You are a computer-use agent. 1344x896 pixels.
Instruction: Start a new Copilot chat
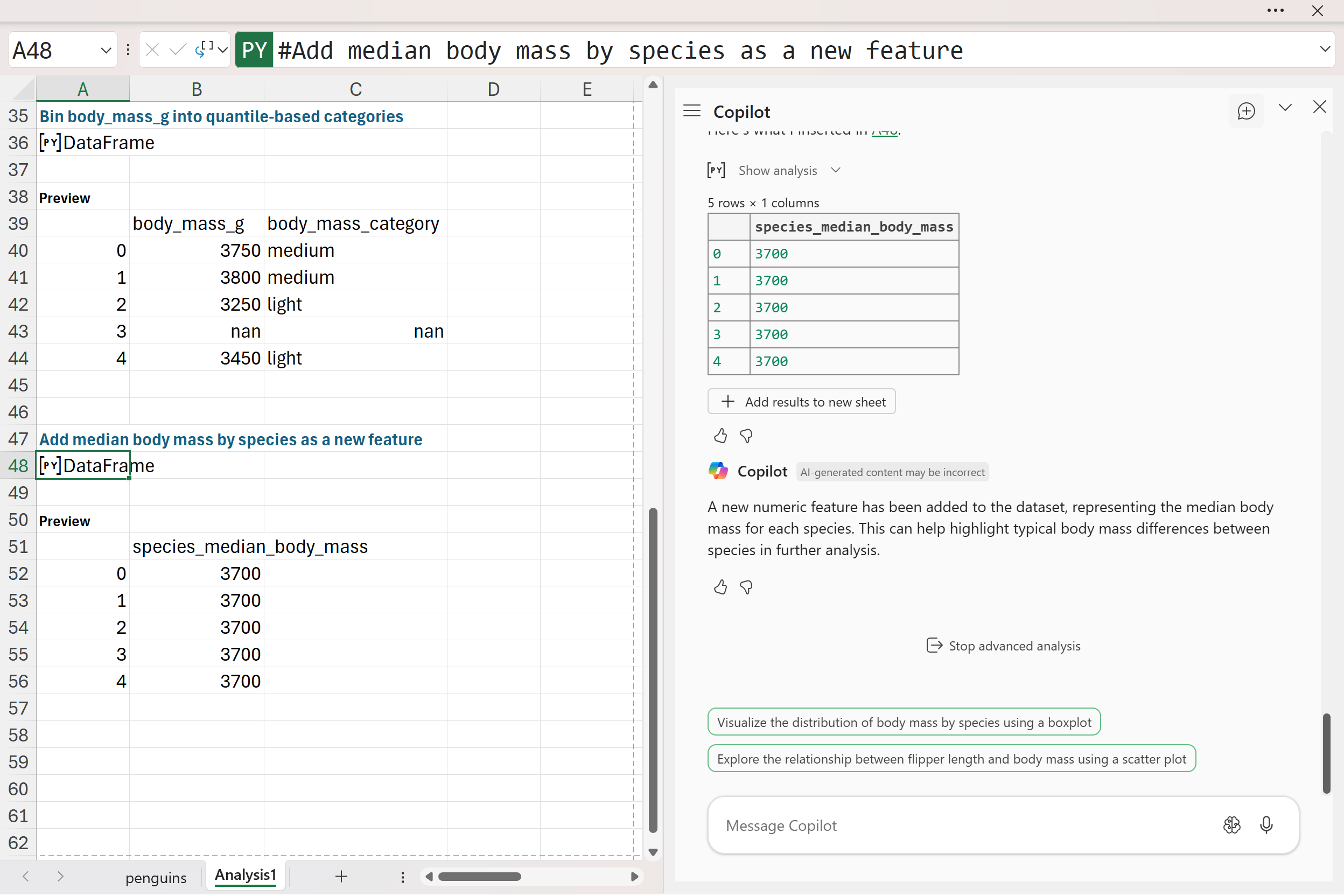pos(1245,111)
